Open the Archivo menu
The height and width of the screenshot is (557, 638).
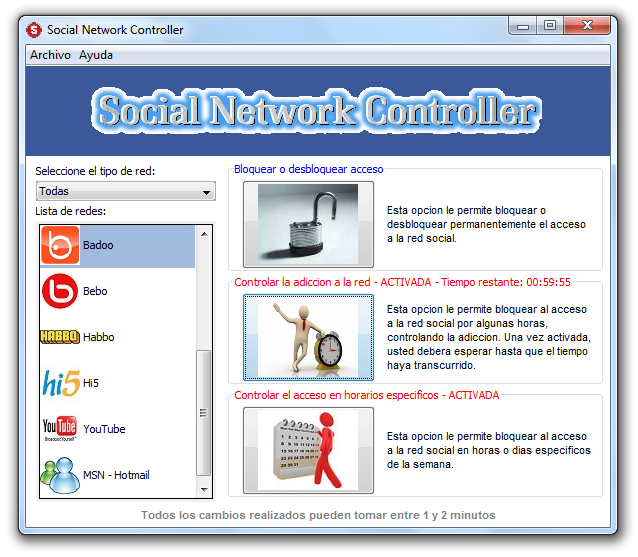coord(50,55)
